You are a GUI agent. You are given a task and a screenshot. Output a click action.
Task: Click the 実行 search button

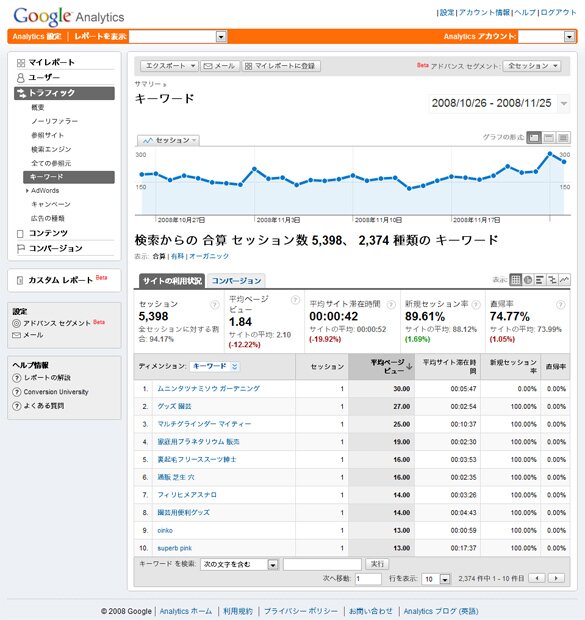(x=377, y=564)
